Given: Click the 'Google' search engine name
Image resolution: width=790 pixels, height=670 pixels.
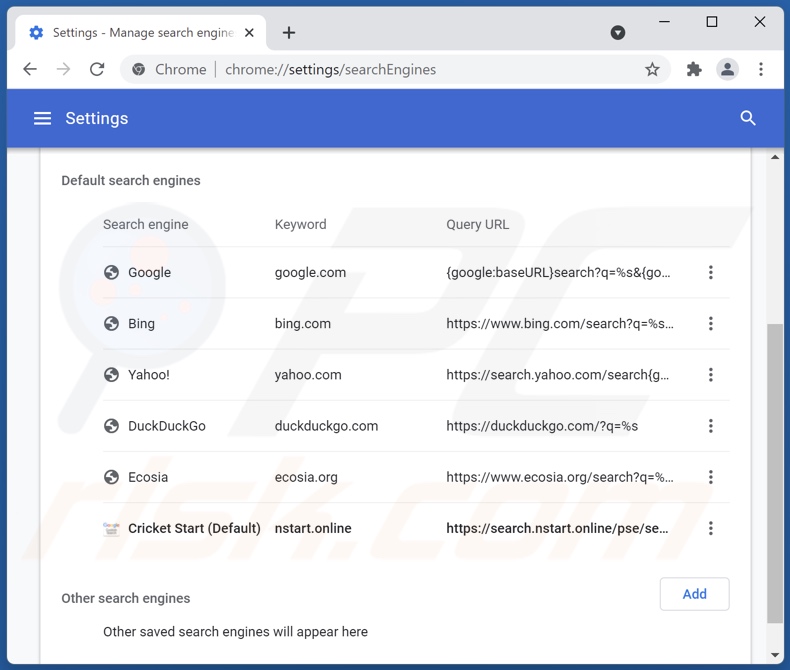Looking at the screenshot, I should [150, 273].
